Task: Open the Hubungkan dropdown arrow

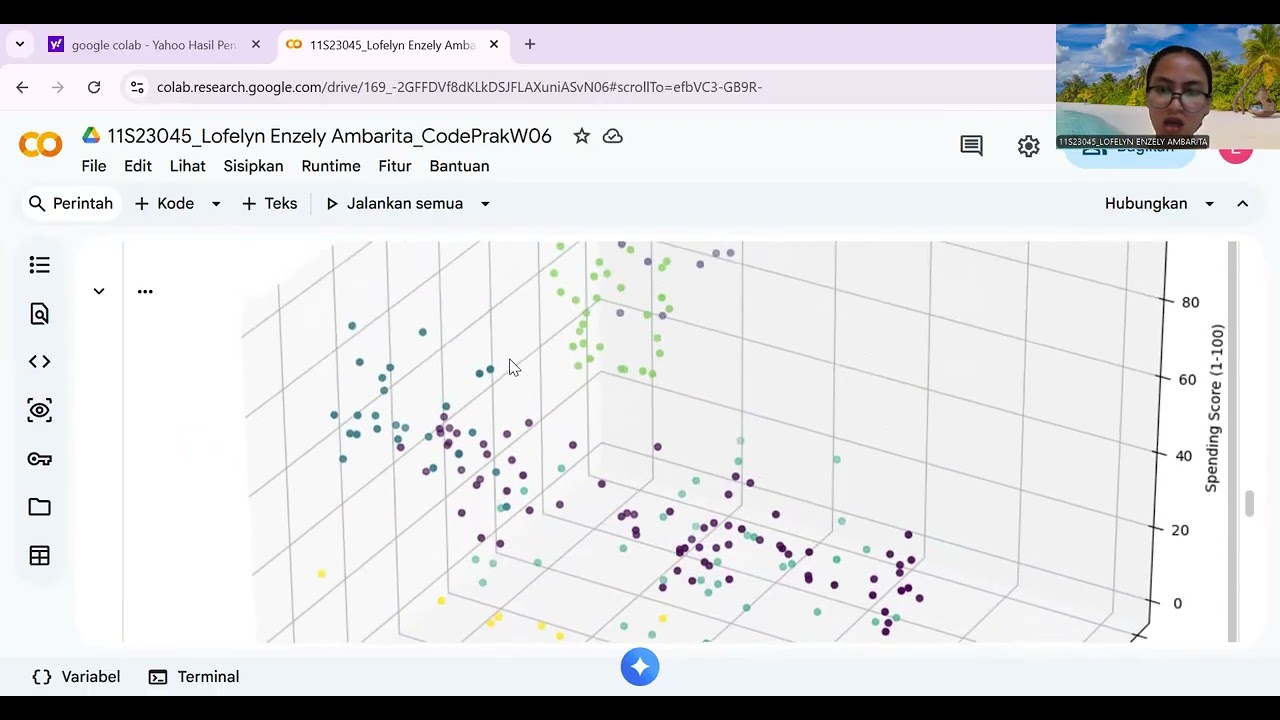Action: pyautogui.click(x=1209, y=204)
